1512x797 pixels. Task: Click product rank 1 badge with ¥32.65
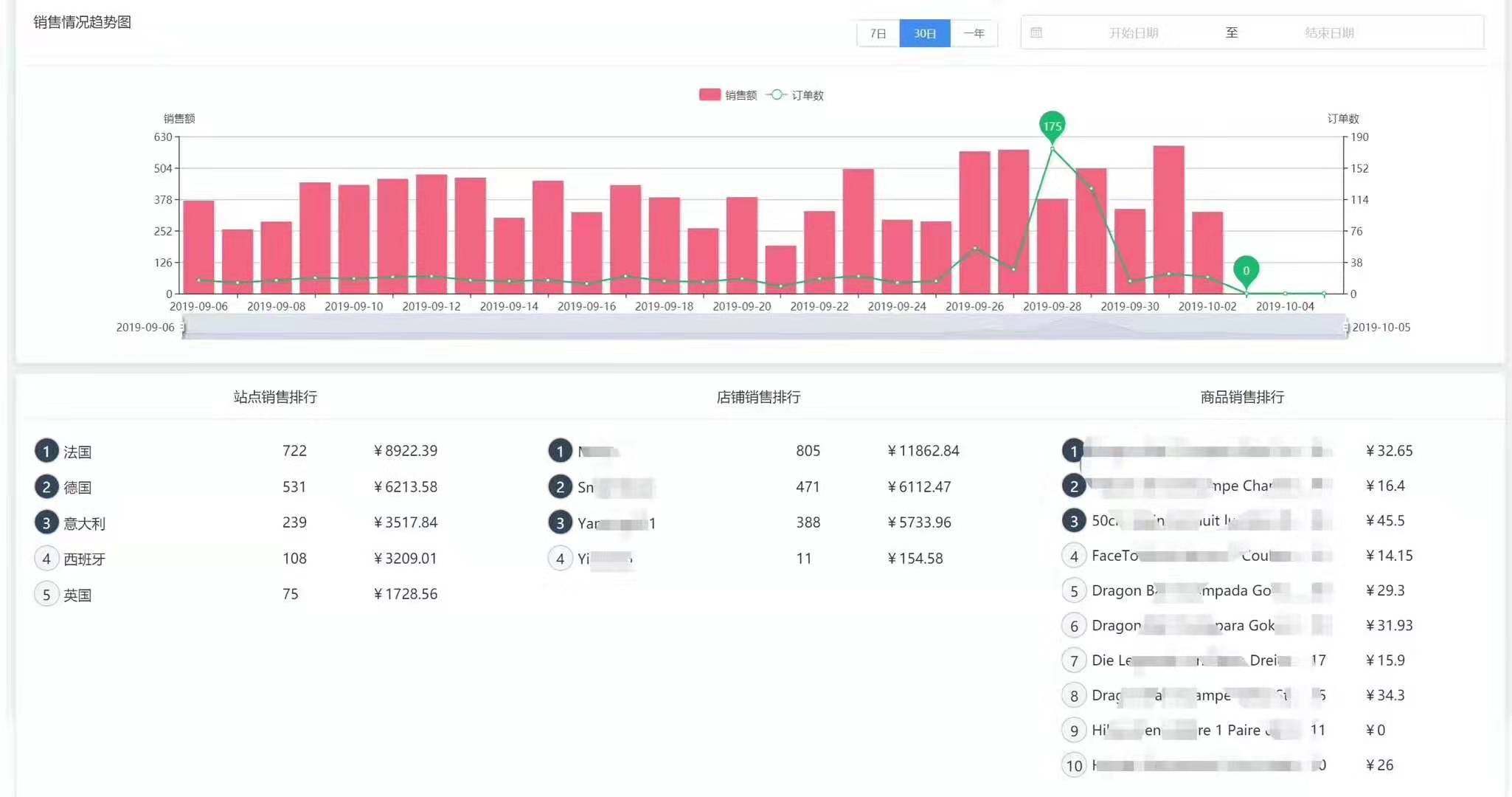click(1074, 451)
